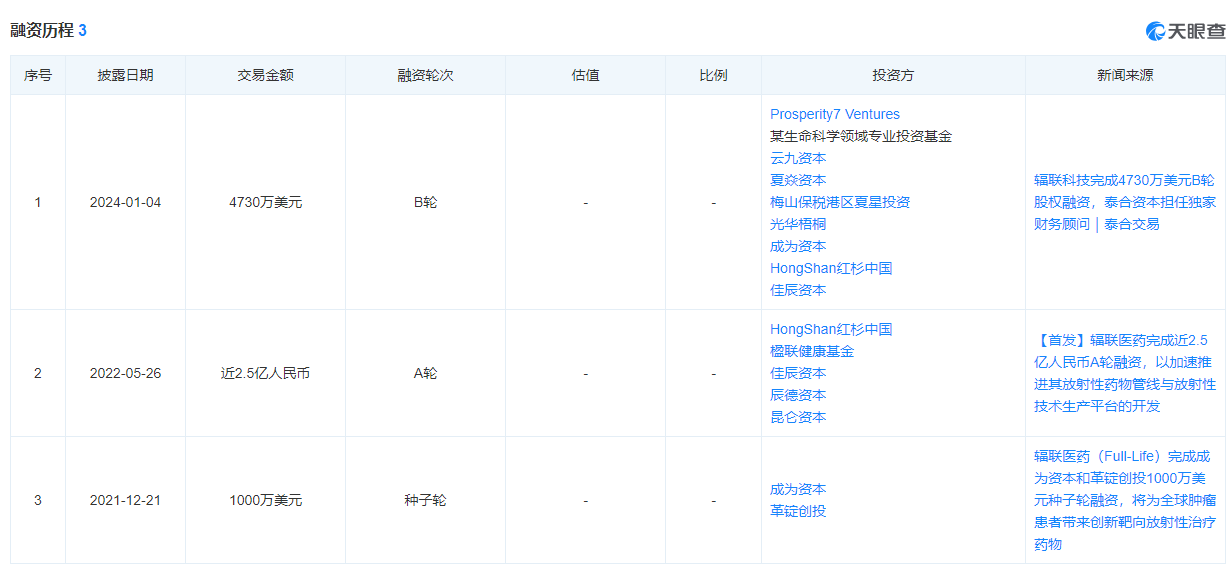Click 楹联健康基金 investor link
This screenshot has width=1231, height=575.
(x=811, y=351)
